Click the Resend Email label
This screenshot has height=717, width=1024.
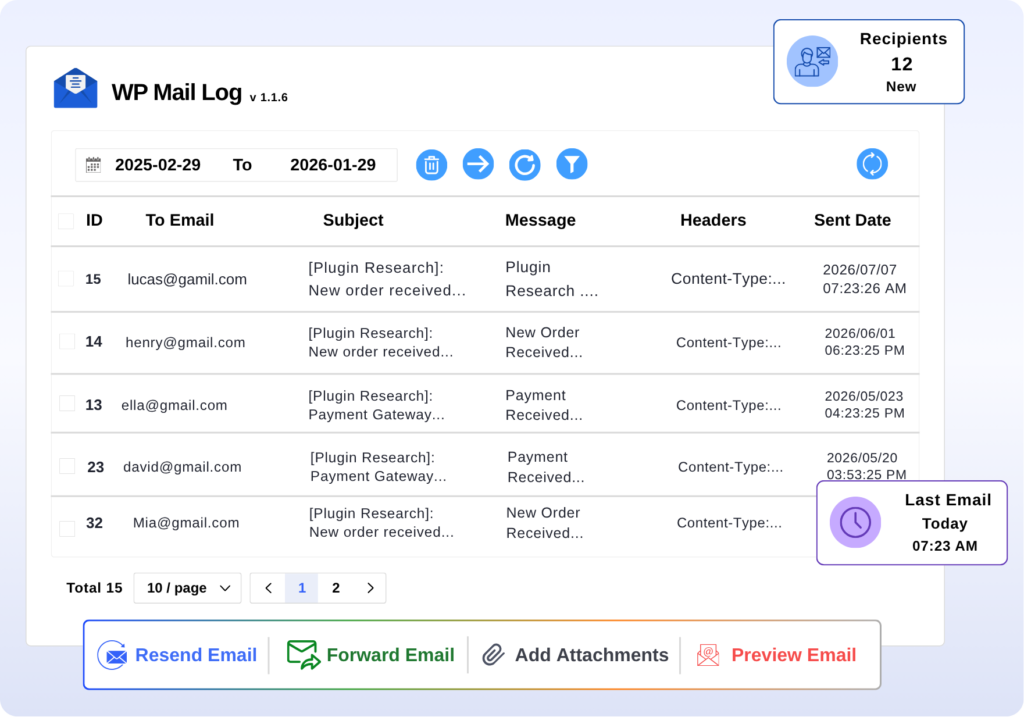pyautogui.click(x=196, y=655)
